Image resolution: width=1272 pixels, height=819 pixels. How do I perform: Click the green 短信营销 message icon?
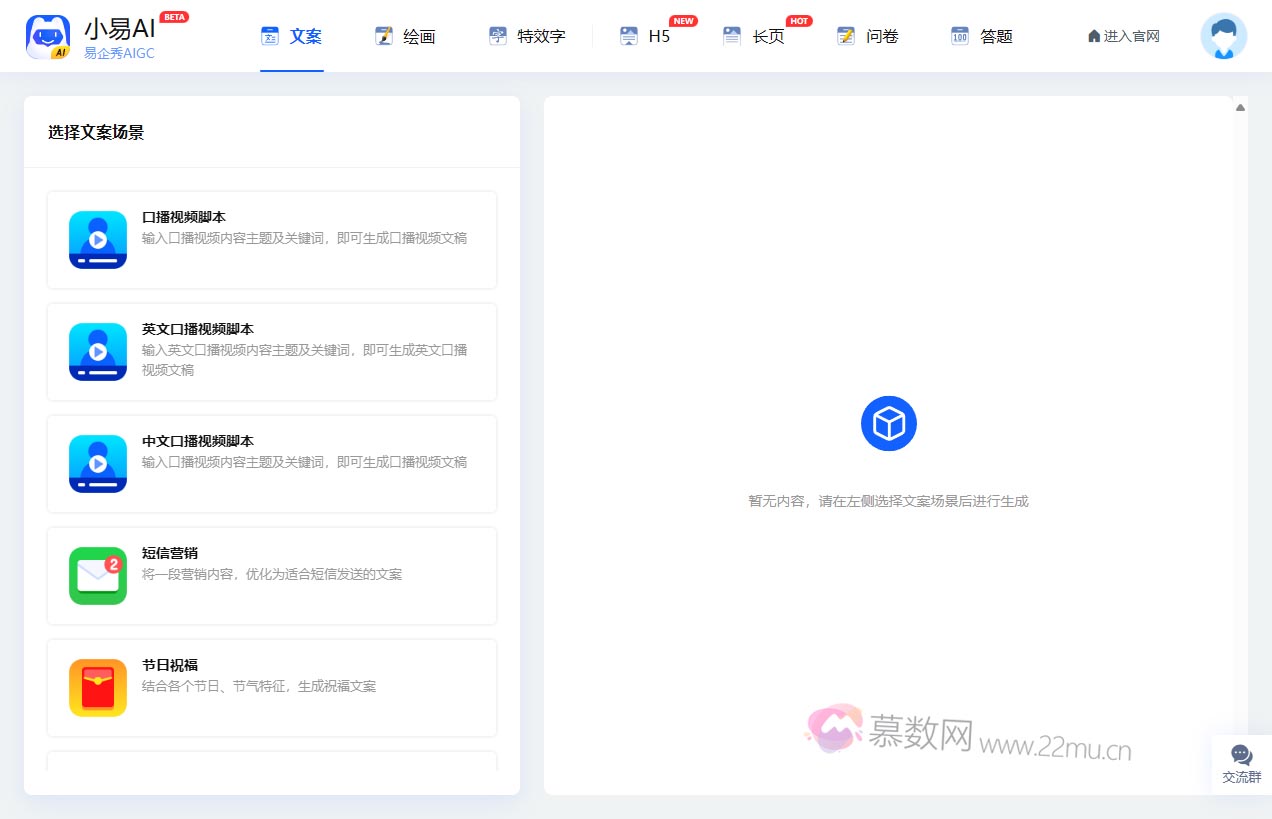tap(97, 576)
